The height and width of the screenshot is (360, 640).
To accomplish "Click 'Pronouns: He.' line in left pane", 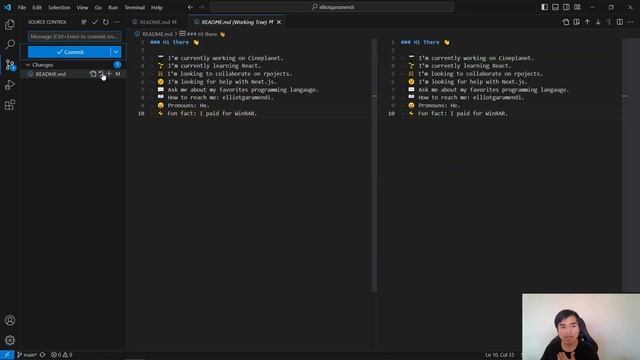I will [x=188, y=105].
